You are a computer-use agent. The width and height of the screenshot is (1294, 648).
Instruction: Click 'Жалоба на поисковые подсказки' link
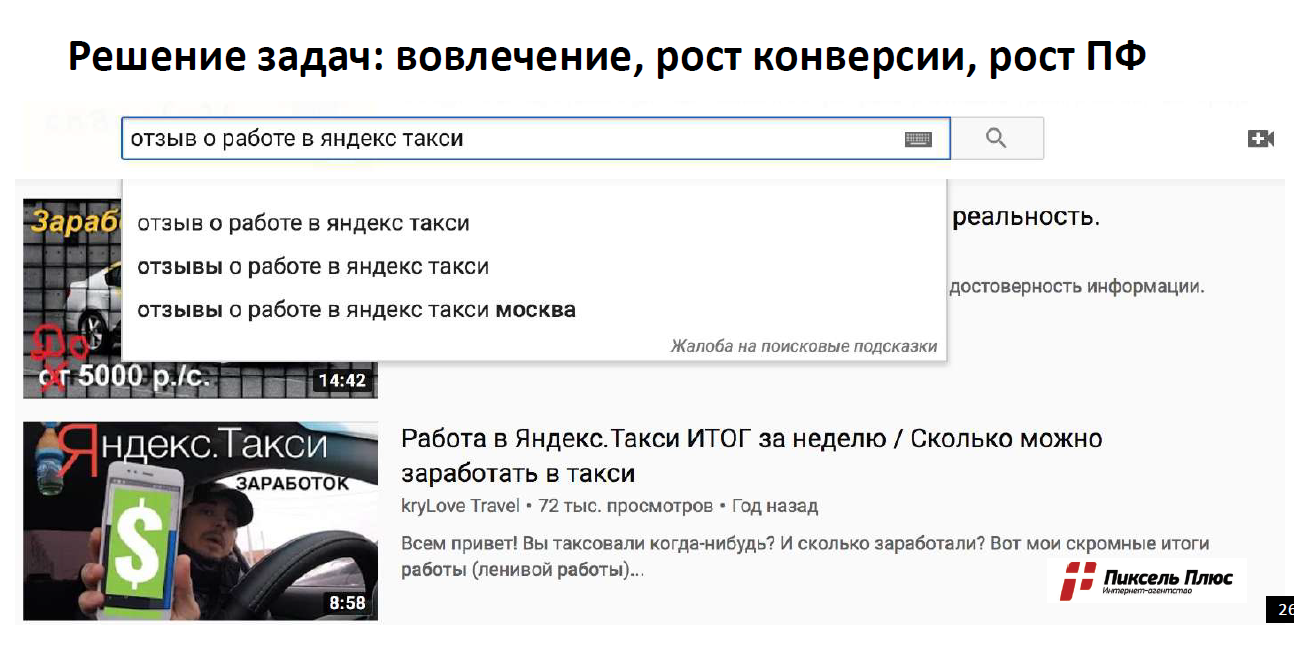(x=803, y=346)
